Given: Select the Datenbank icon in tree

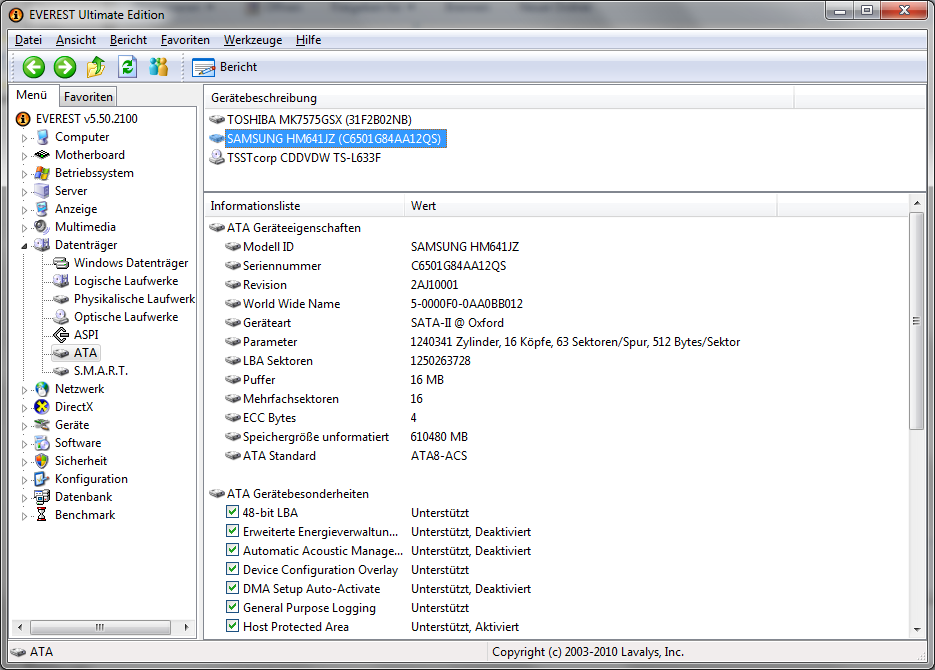Looking at the screenshot, I should coord(42,497).
